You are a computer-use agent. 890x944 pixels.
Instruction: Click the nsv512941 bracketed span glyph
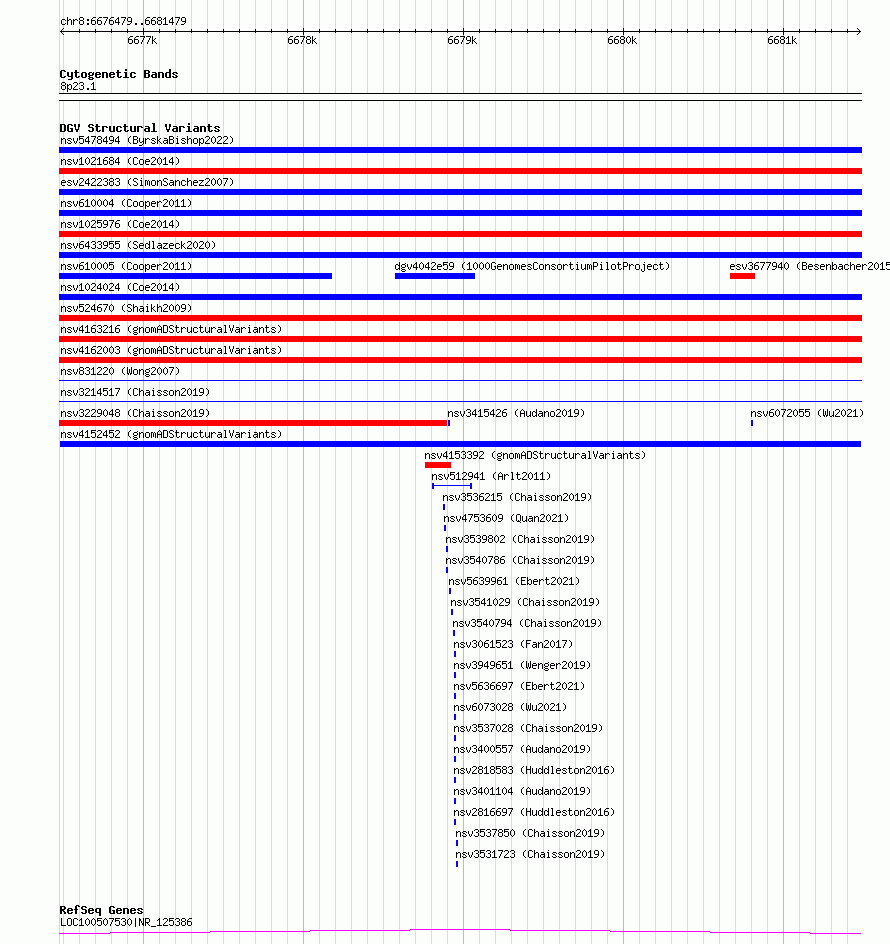(452, 486)
